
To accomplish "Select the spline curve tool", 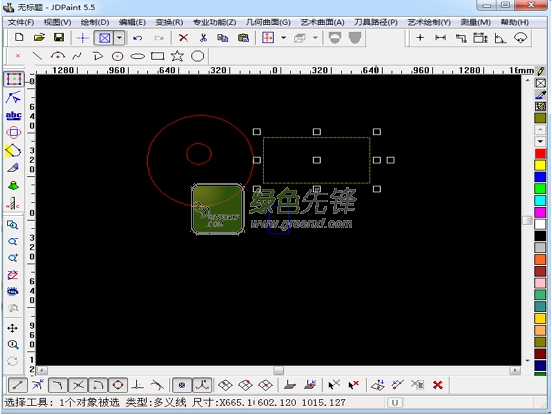I will [x=77, y=56].
